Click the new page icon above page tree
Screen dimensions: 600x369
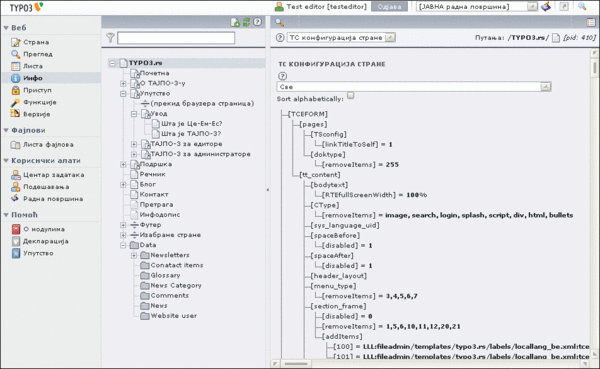(235, 23)
